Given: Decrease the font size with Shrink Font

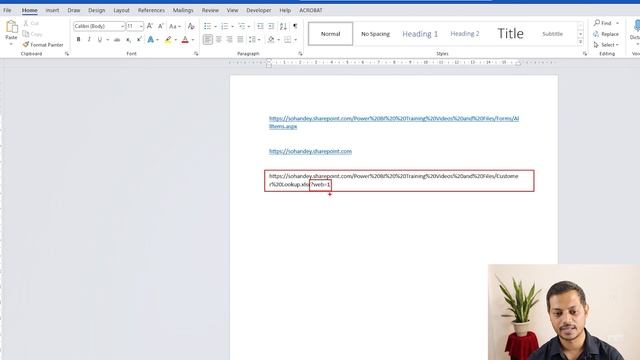Looking at the screenshot, I should 160,26.
